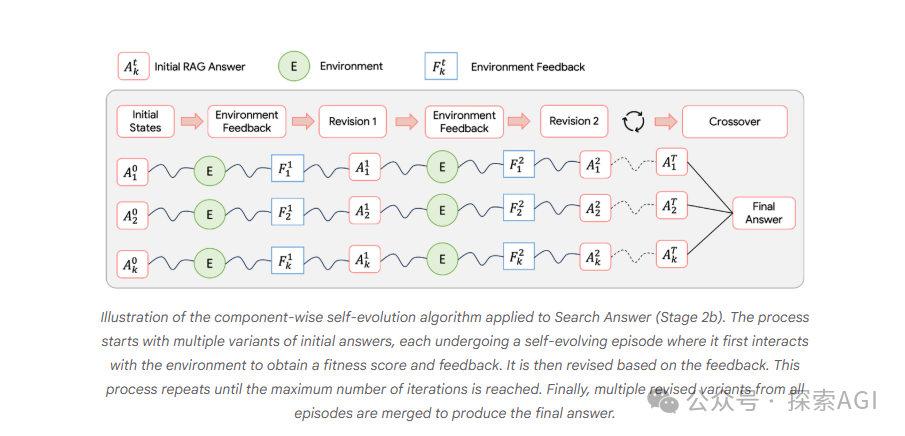Select the A superscript 0 subscript 2 node
Image resolution: width=905 pixels, height=436 pixels.
132,216
